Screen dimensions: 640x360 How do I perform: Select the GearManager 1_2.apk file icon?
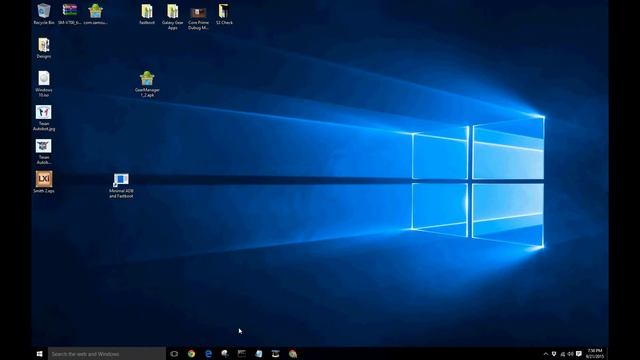coord(147,84)
